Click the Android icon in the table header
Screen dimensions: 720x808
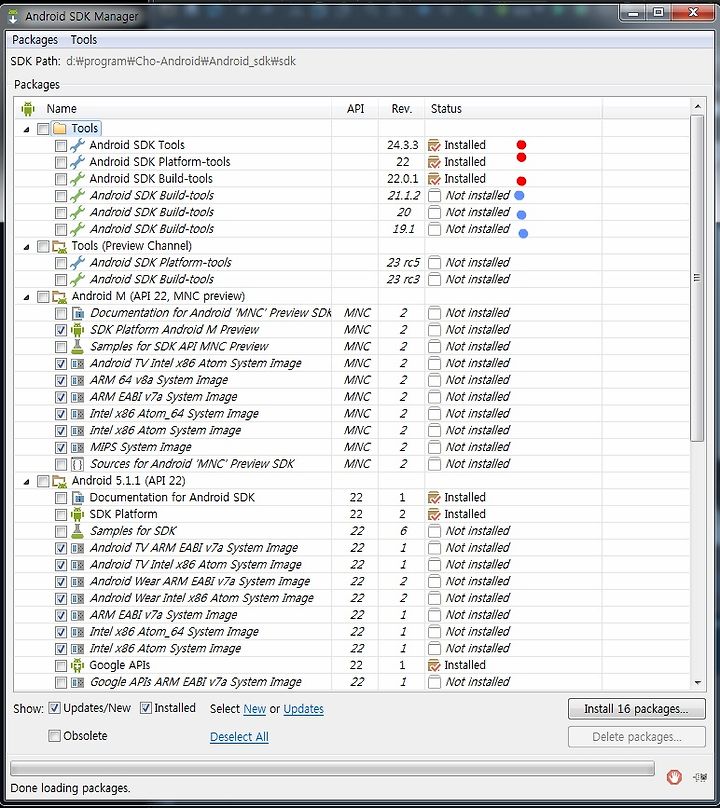click(28, 109)
